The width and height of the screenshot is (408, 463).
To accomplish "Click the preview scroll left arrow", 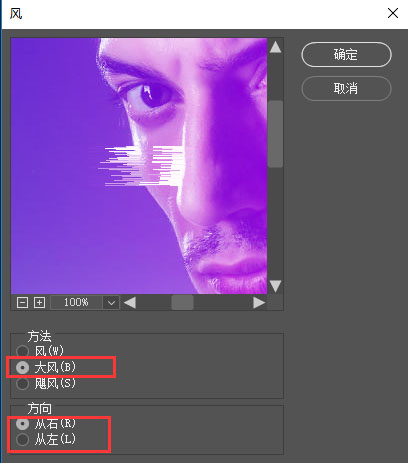I will click(x=130, y=303).
